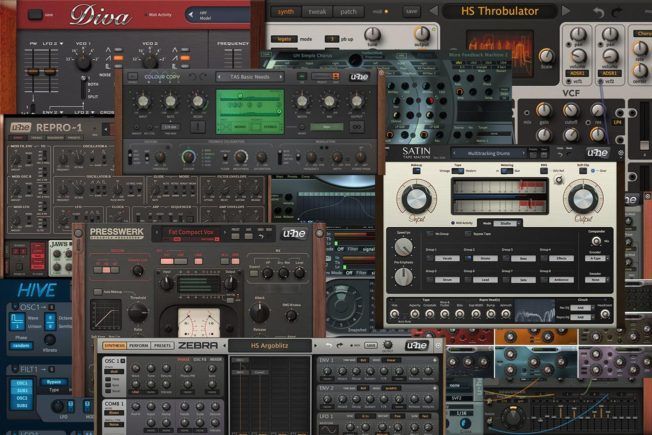Open the synth tab in the HS Throbulator plugin

[286, 12]
